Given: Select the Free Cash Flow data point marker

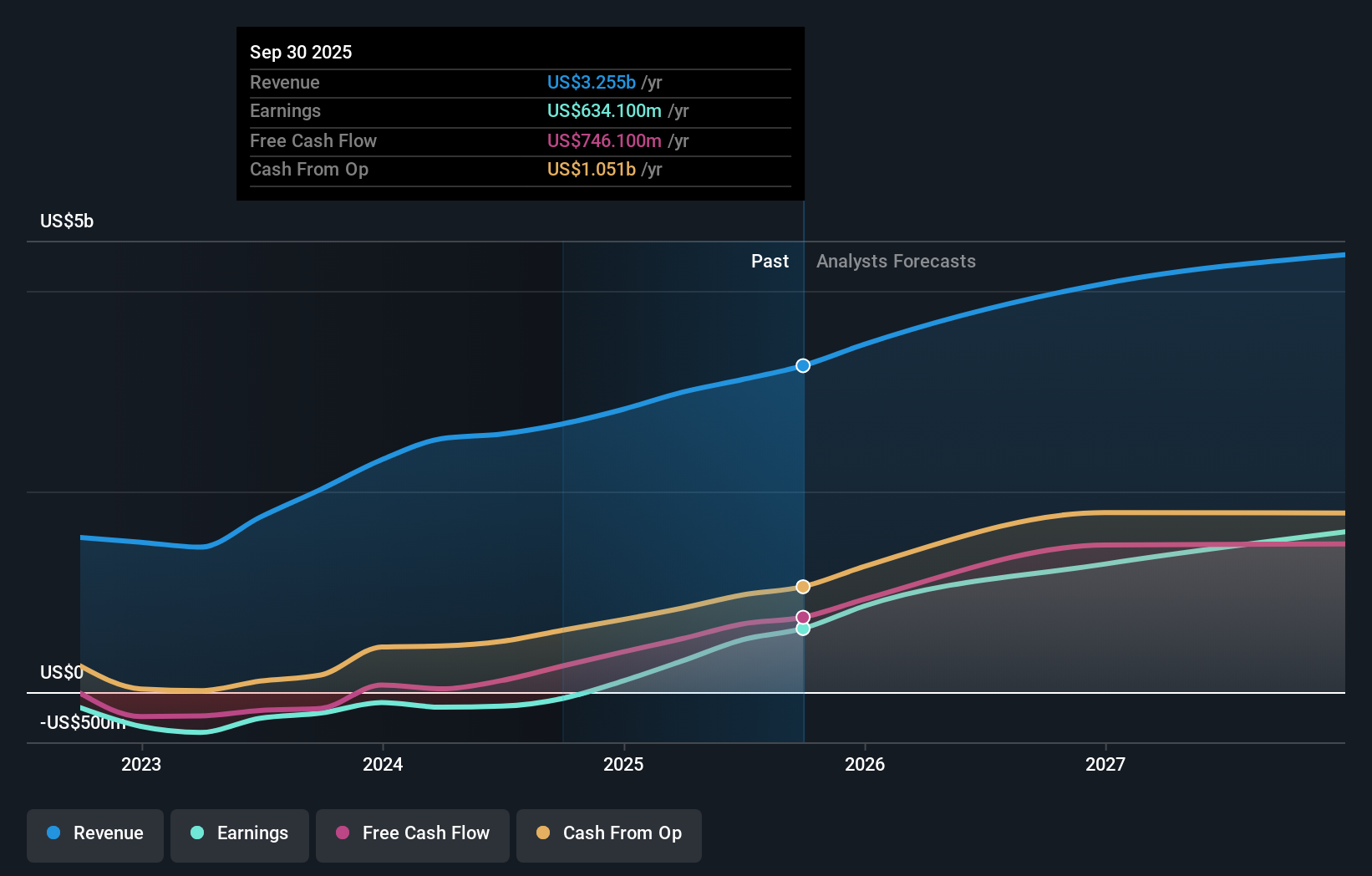Looking at the screenshot, I should (802, 616).
